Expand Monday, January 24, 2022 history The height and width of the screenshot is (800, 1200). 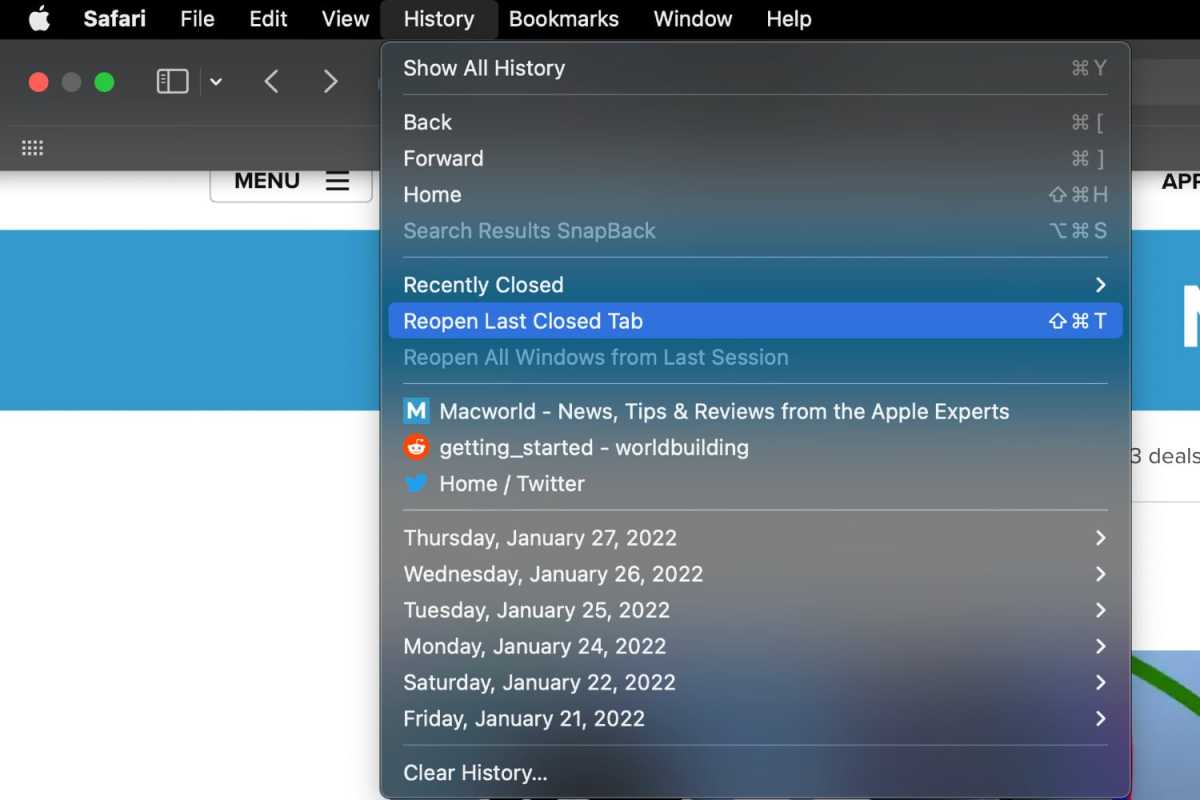755,646
